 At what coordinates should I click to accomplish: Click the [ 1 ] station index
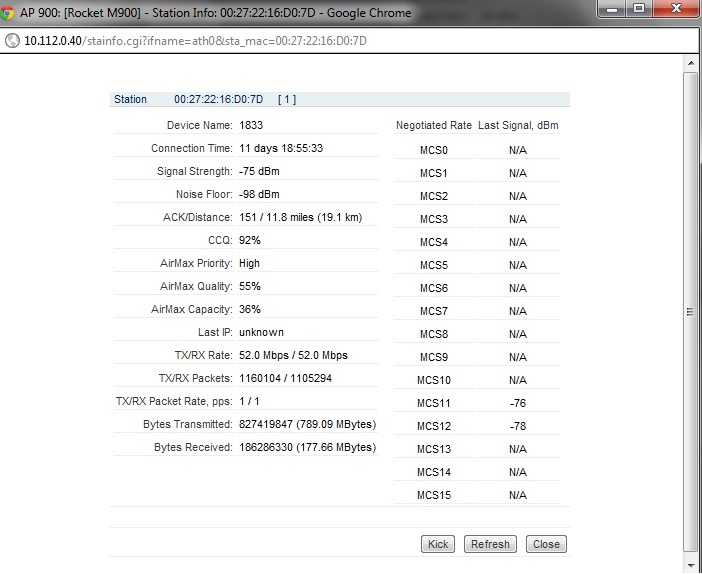pyautogui.click(x=287, y=99)
